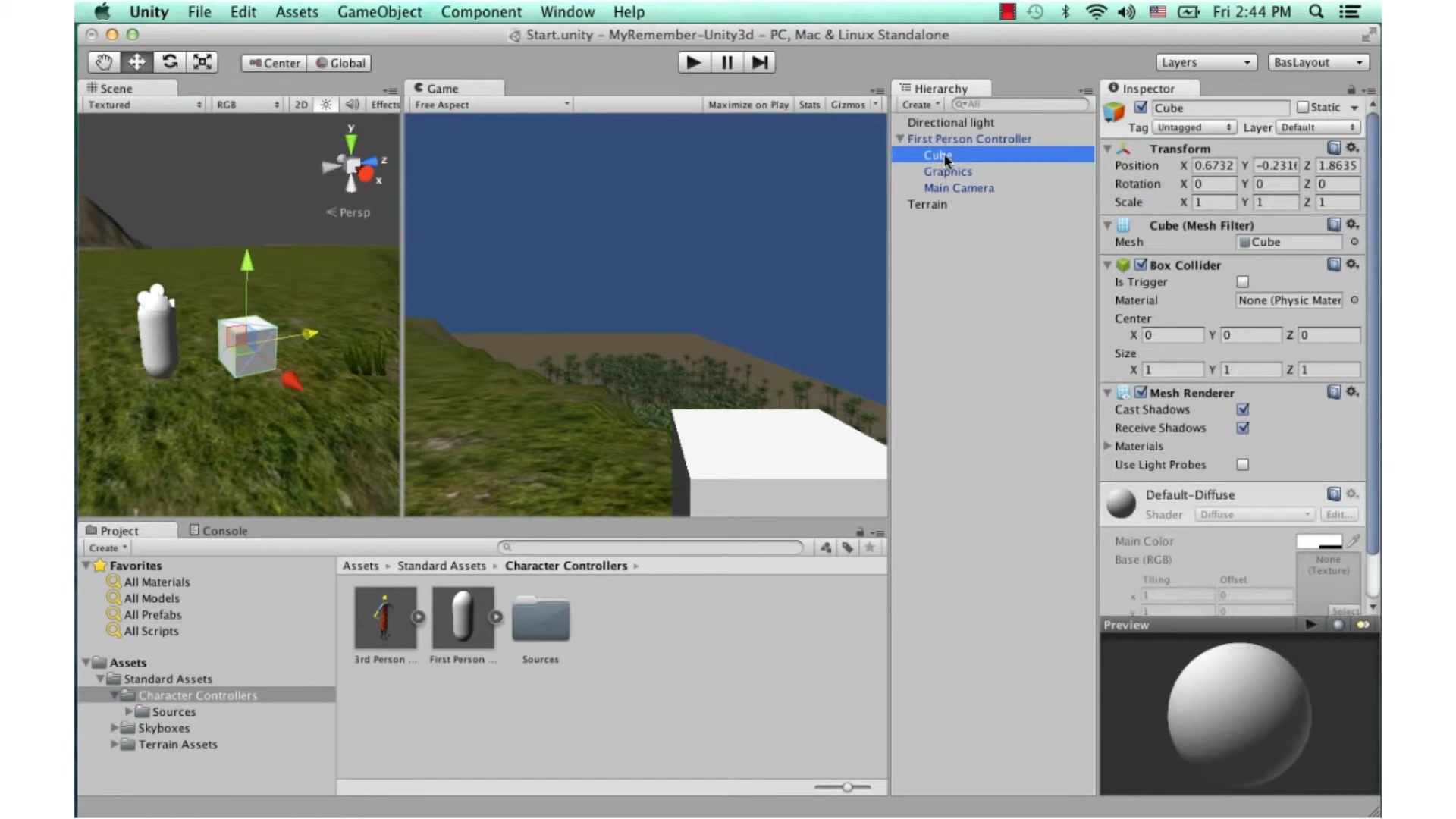1456x819 pixels.
Task: Expand the Materials section
Action: click(x=1108, y=446)
